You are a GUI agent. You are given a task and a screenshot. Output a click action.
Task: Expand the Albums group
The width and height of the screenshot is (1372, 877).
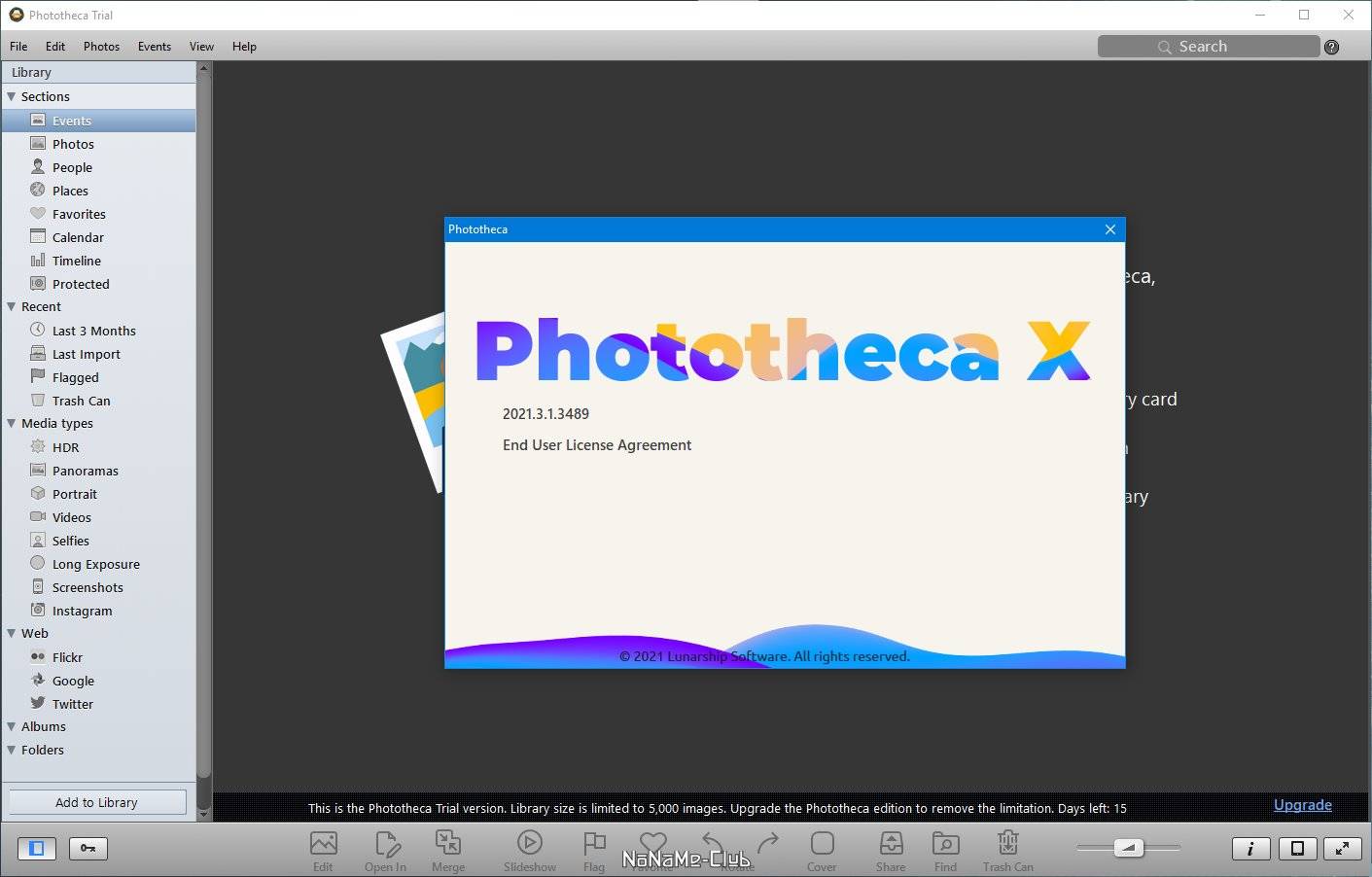point(12,726)
